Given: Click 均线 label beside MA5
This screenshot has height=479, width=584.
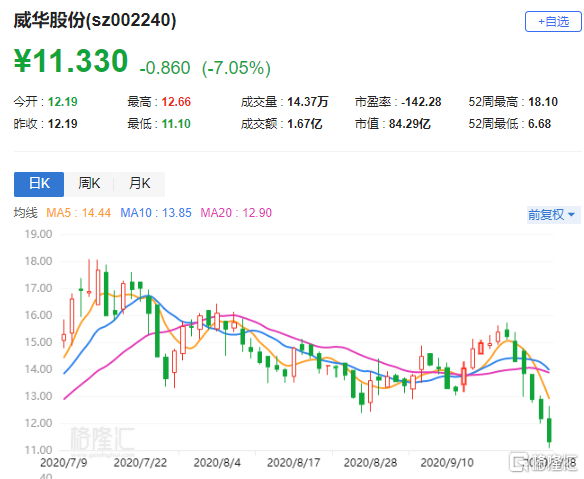Looking at the screenshot, I should click(26, 213).
